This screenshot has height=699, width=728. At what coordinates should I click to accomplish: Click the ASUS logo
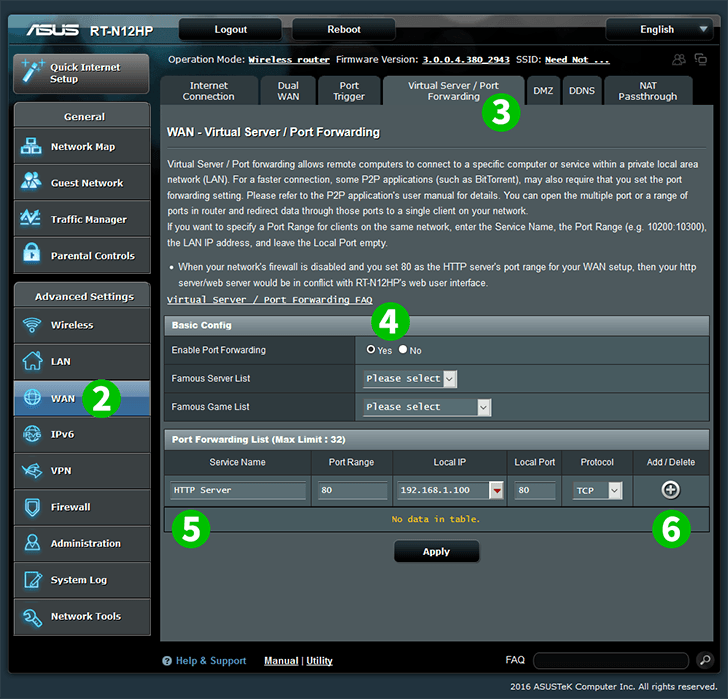tap(52, 31)
